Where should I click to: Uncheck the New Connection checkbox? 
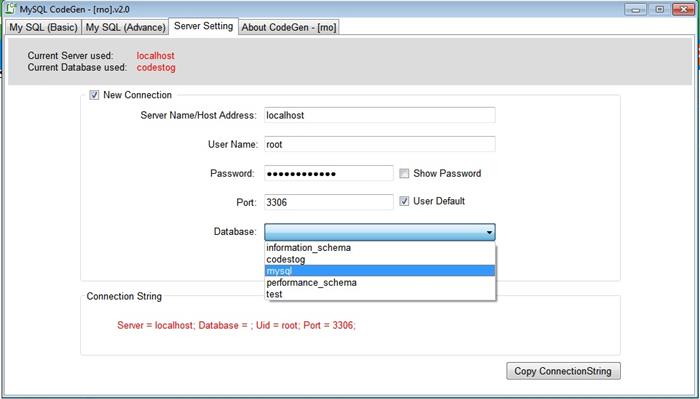[94, 95]
